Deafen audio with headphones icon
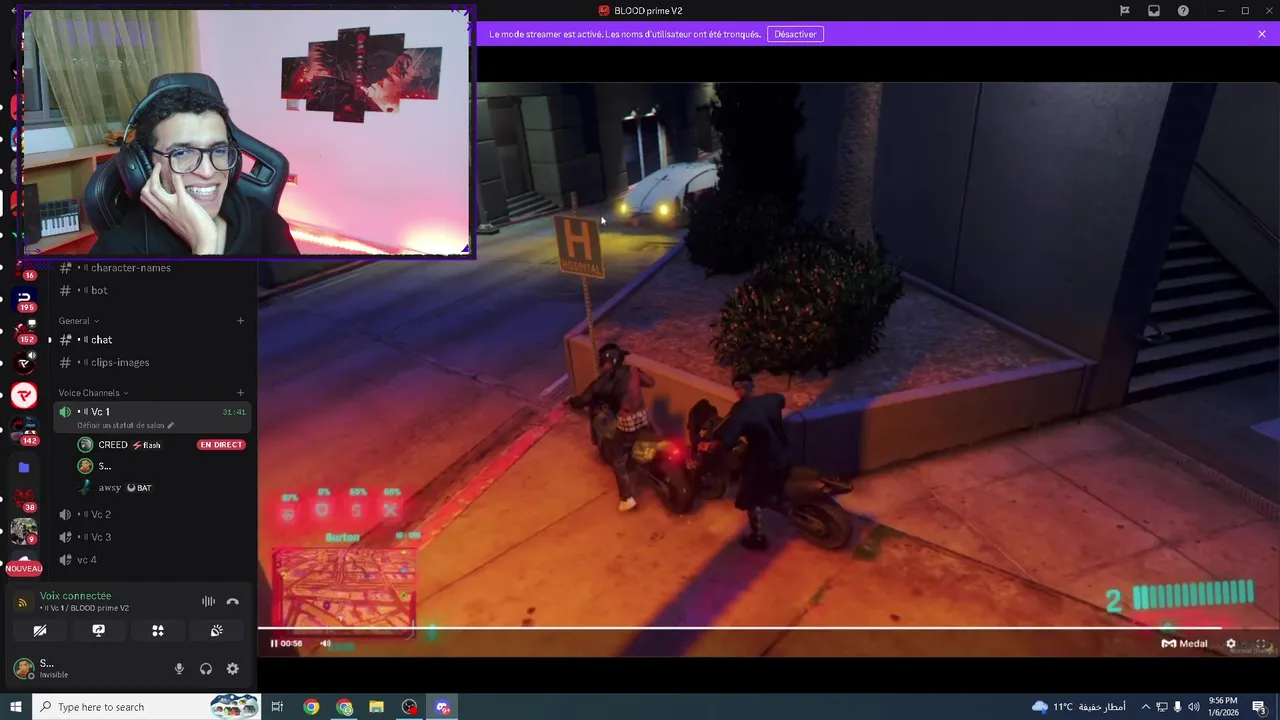The height and width of the screenshot is (720, 1280). (x=206, y=669)
